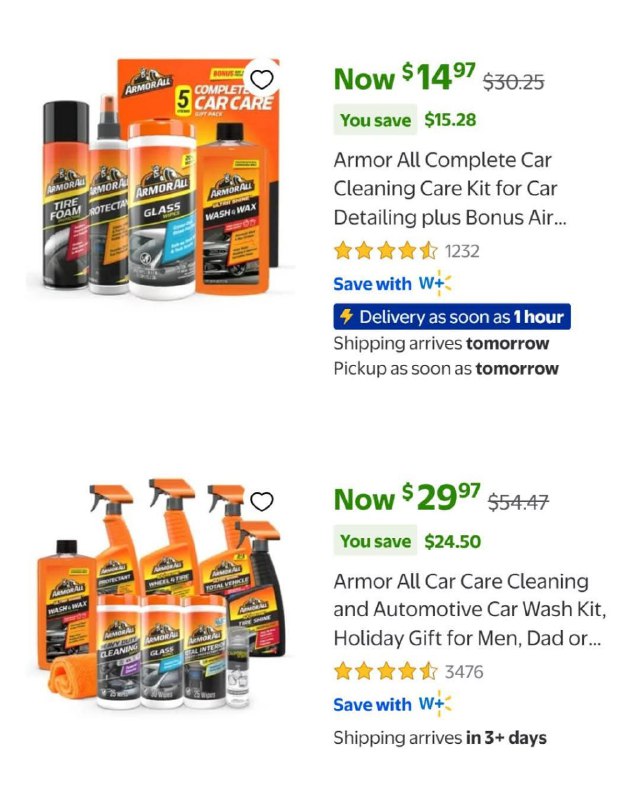The width and height of the screenshot is (640, 800).
Task: View star rating with 3476 reviews
Action: [x=386, y=672]
